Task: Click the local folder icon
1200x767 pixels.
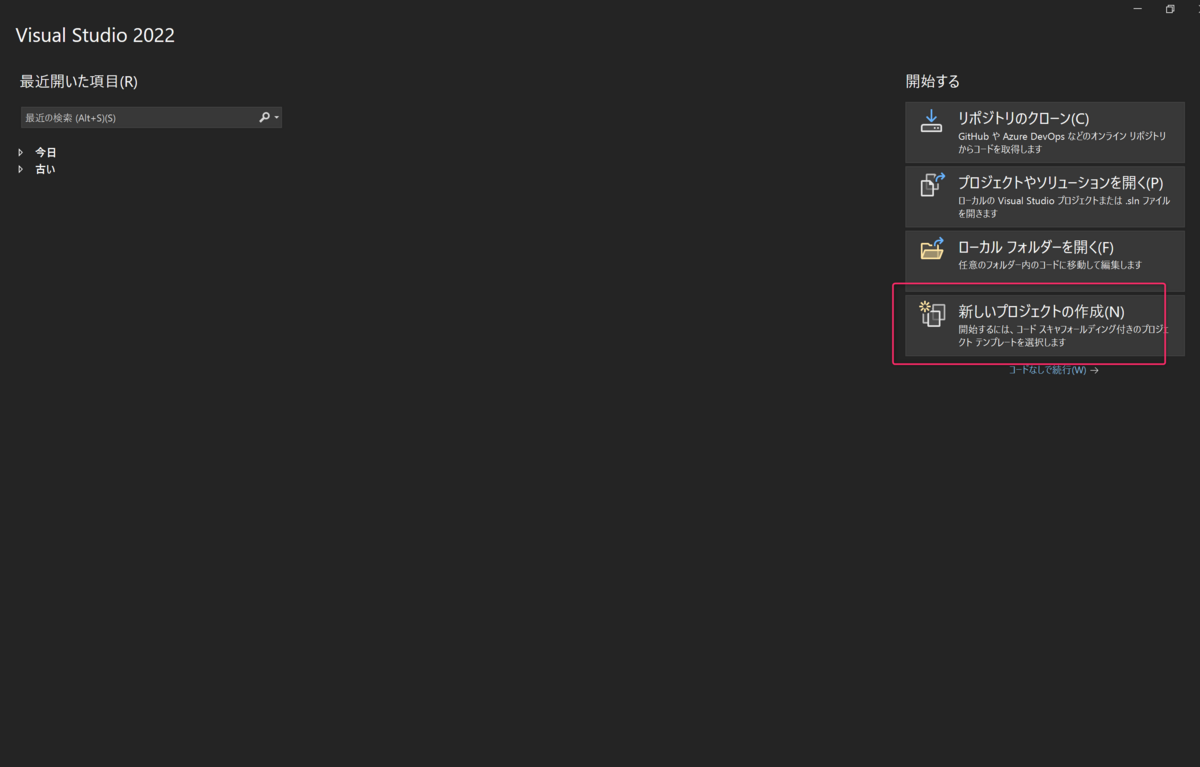Action: (932, 249)
